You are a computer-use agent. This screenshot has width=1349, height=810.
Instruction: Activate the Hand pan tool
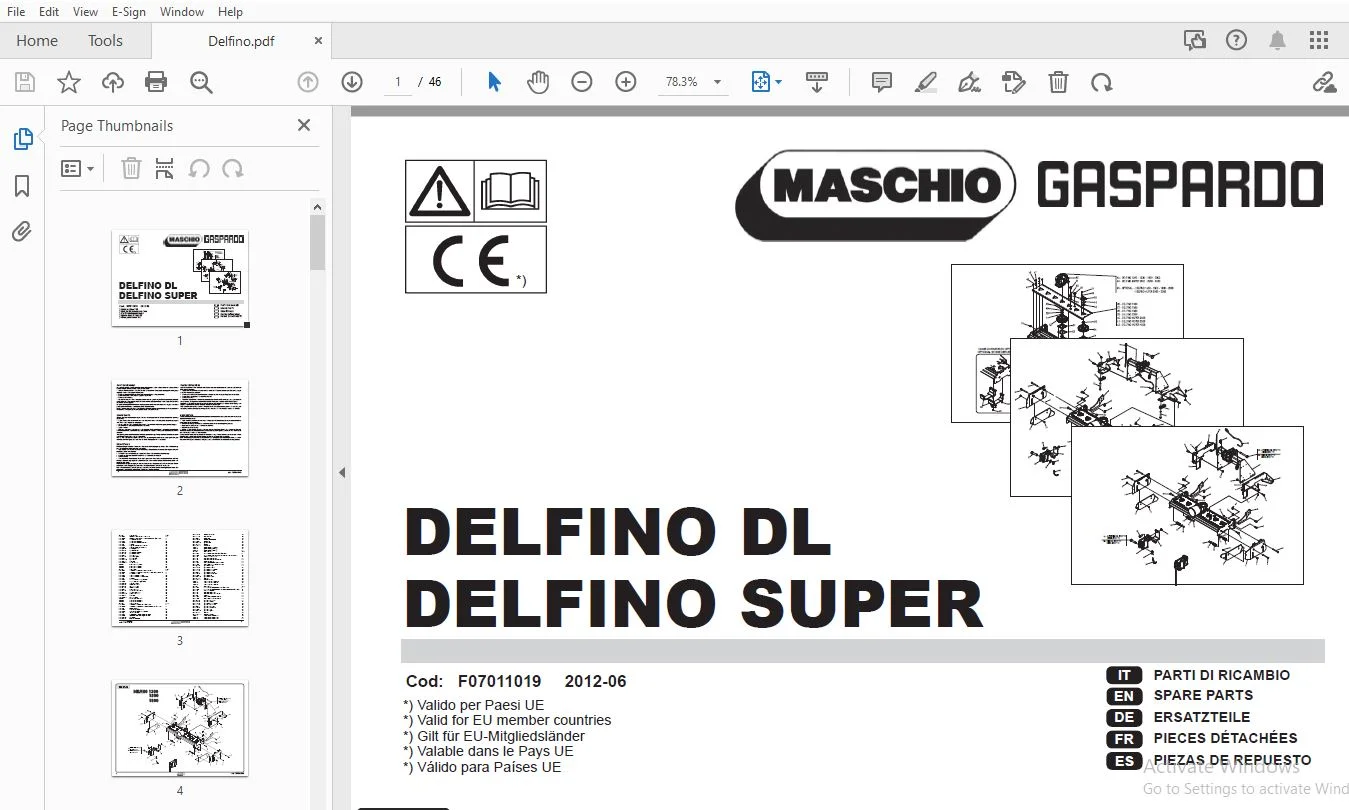(x=538, y=82)
